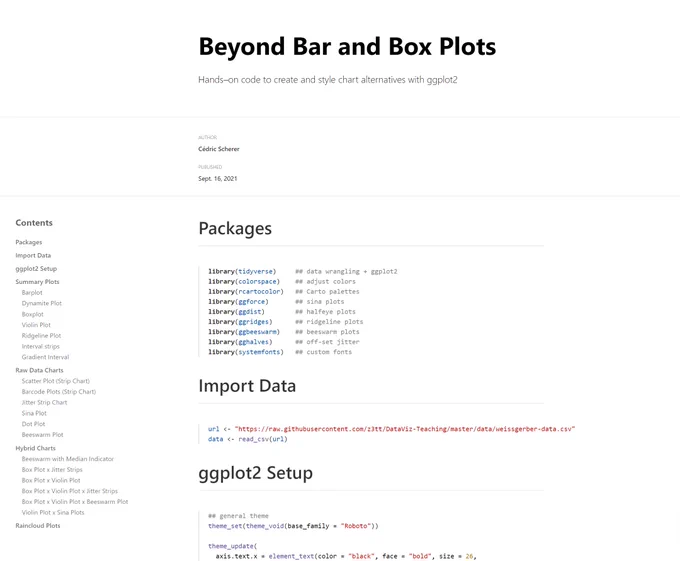Click the ggplot2 Setup heading
Screen dimensions: 680x561
click(255, 473)
